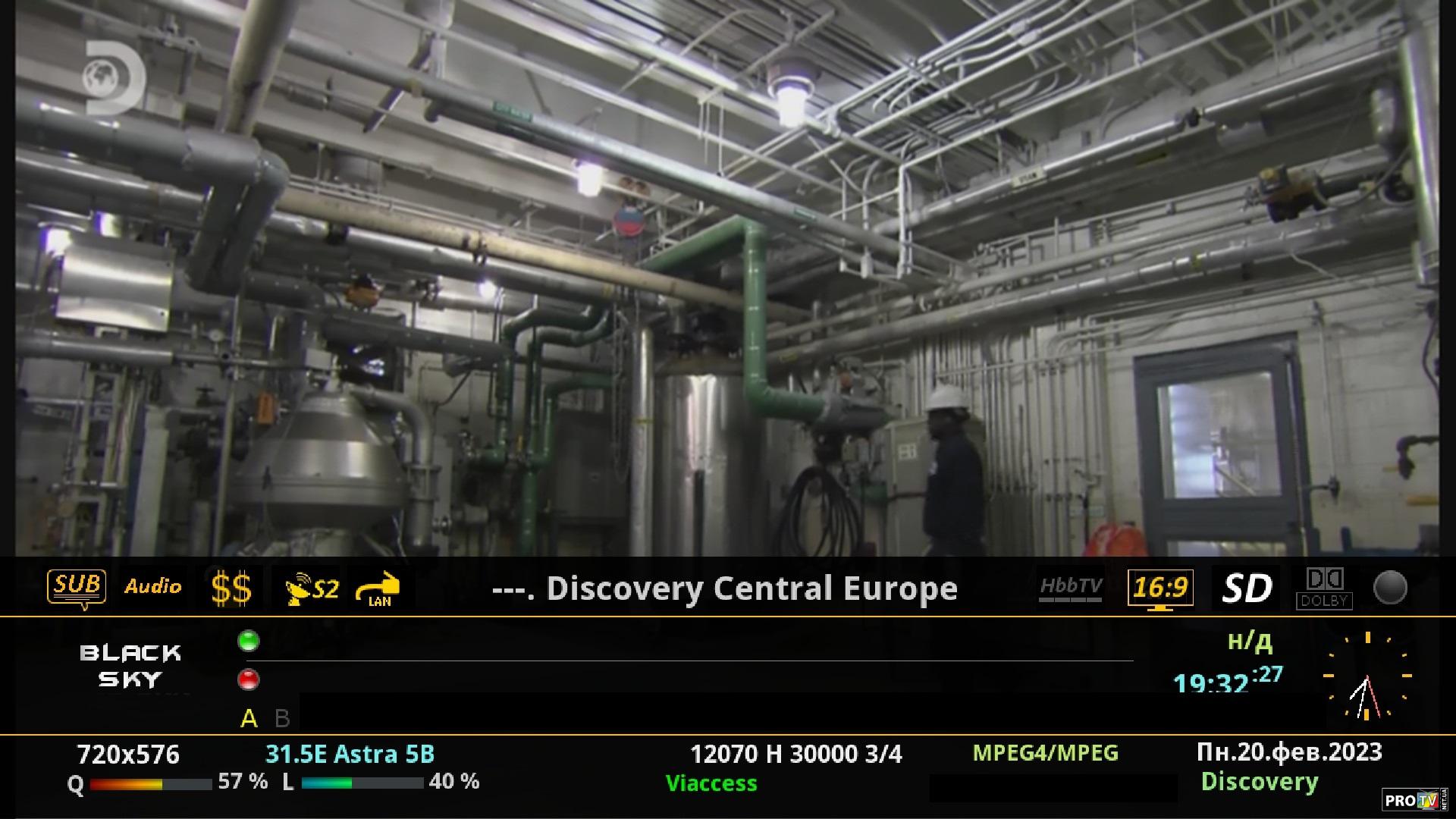
Task: Click the Black Sky skin logo
Action: [x=130, y=665]
